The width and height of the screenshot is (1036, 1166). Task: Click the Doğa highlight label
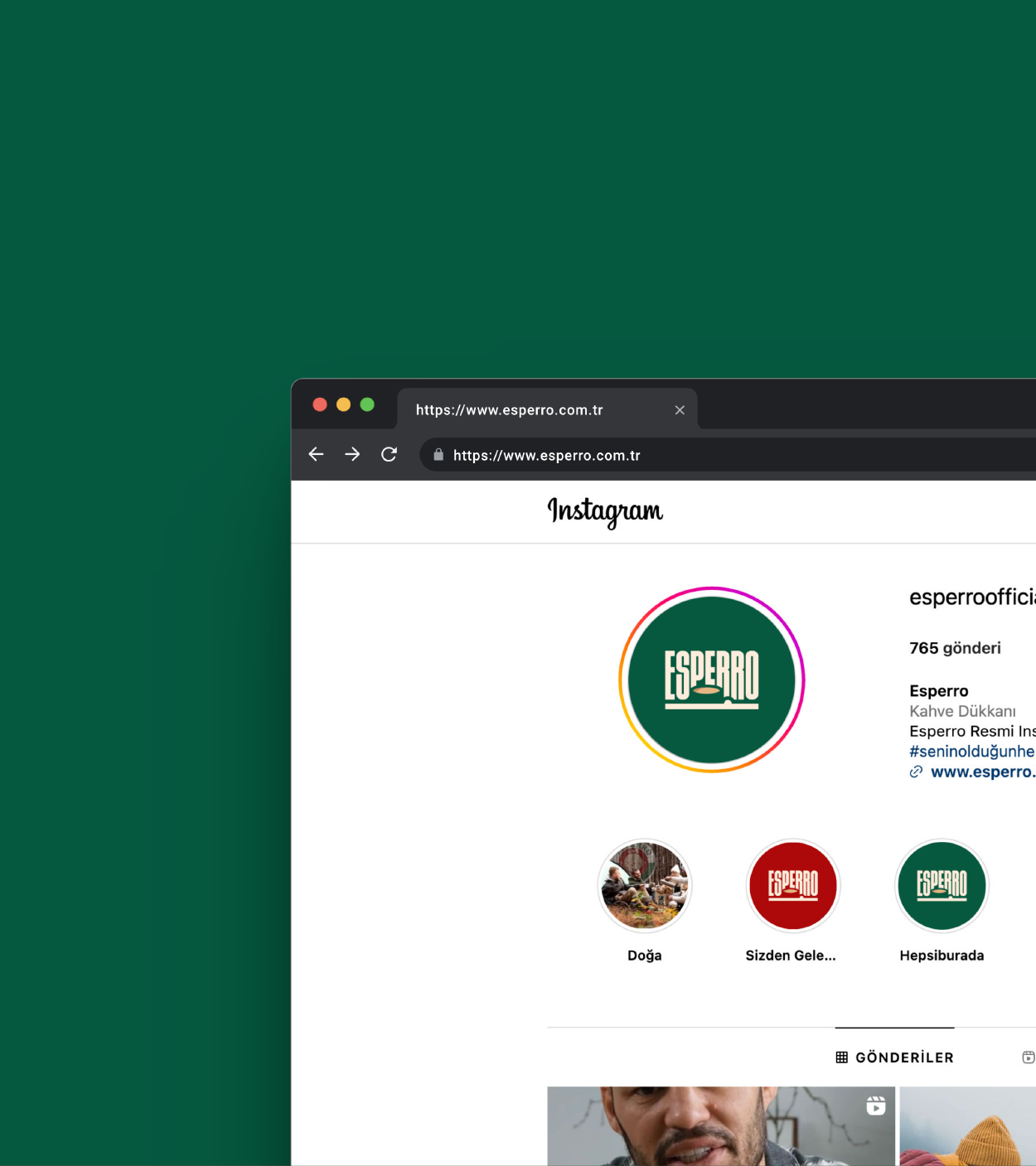coord(645,956)
